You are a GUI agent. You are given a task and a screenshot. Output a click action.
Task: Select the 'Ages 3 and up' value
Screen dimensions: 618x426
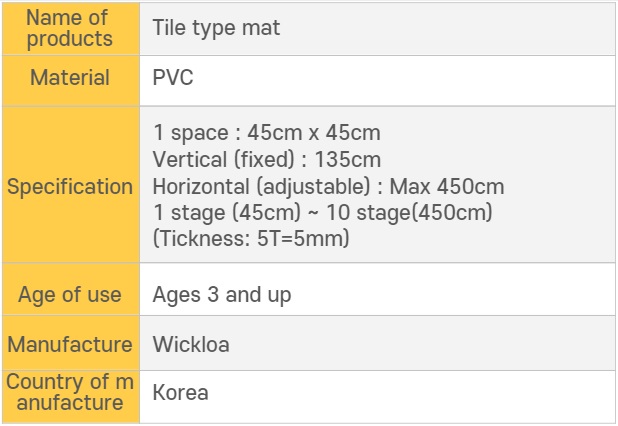click(222, 294)
